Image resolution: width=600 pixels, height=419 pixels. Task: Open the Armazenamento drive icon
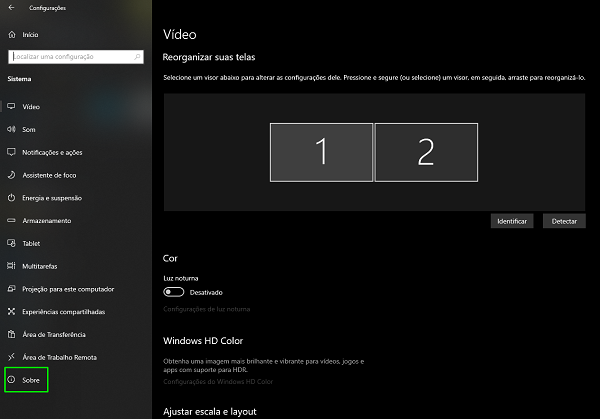tap(11, 220)
